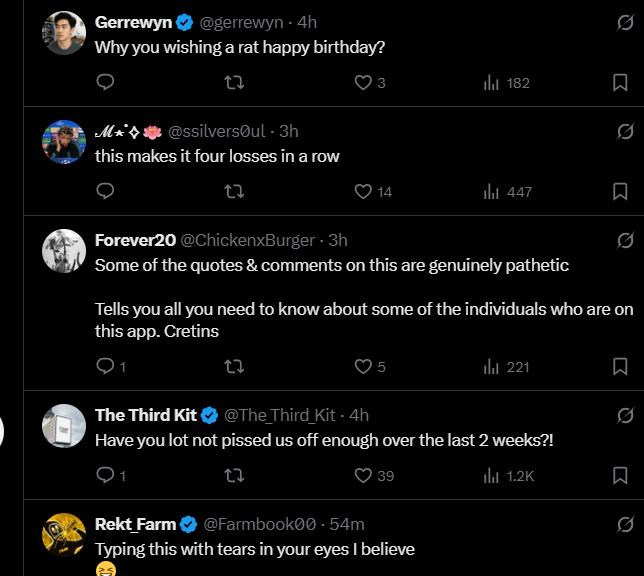Viewport: 644px width, 576px height.
Task: Reply to Gerrewyn's rat birthday tweet
Action: tap(105, 83)
